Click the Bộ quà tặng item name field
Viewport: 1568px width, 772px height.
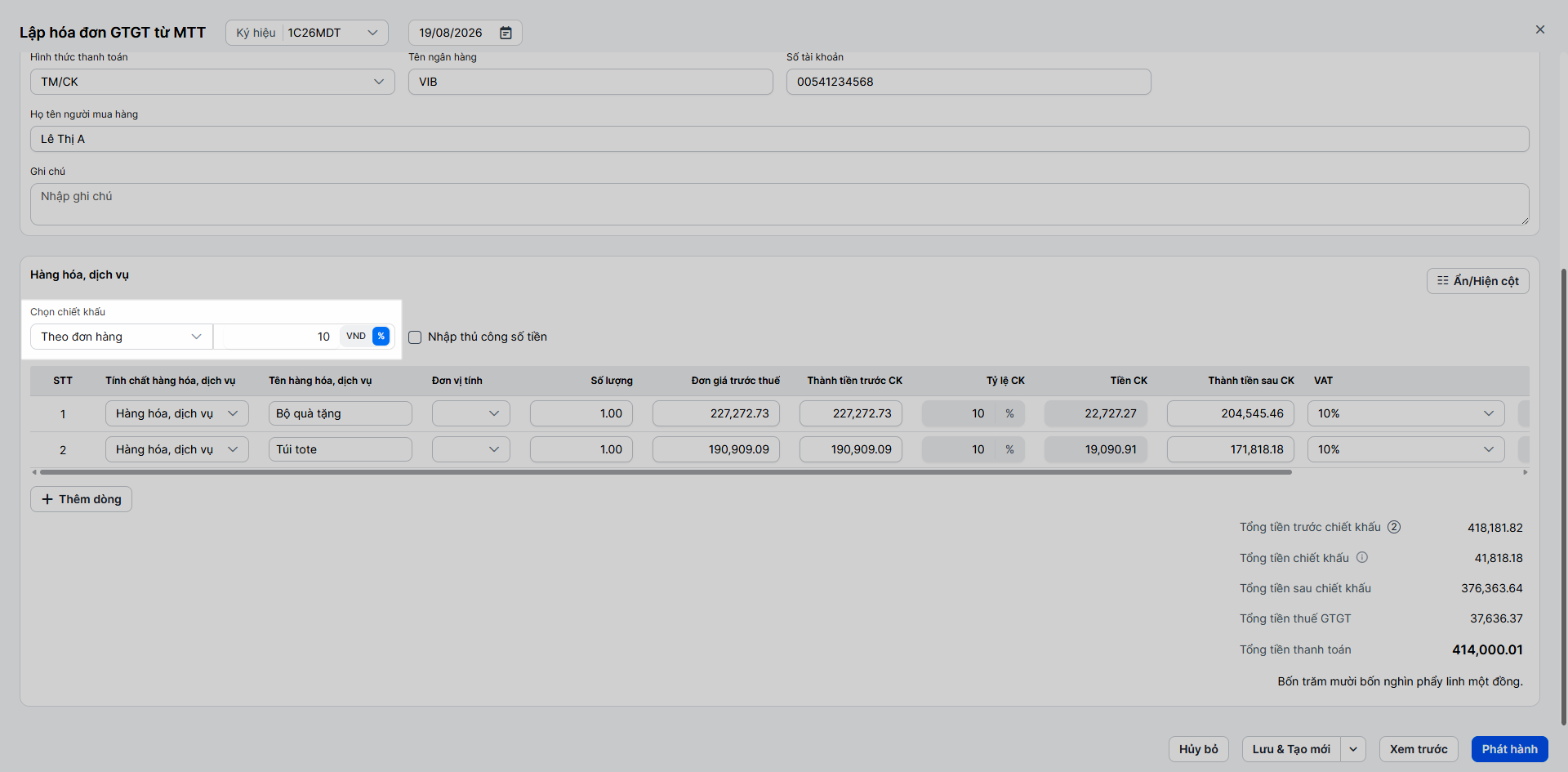tap(341, 413)
